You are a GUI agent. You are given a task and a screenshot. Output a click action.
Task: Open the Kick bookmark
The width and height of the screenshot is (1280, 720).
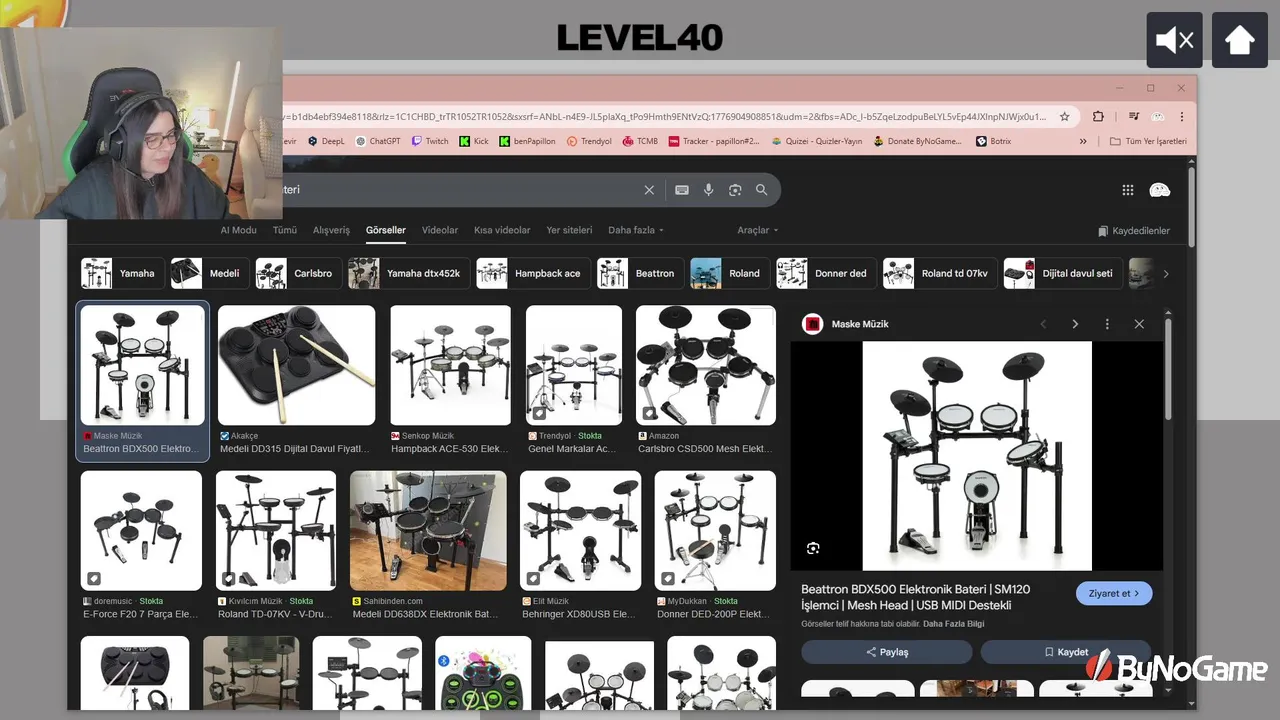pyautogui.click(x=474, y=141)
